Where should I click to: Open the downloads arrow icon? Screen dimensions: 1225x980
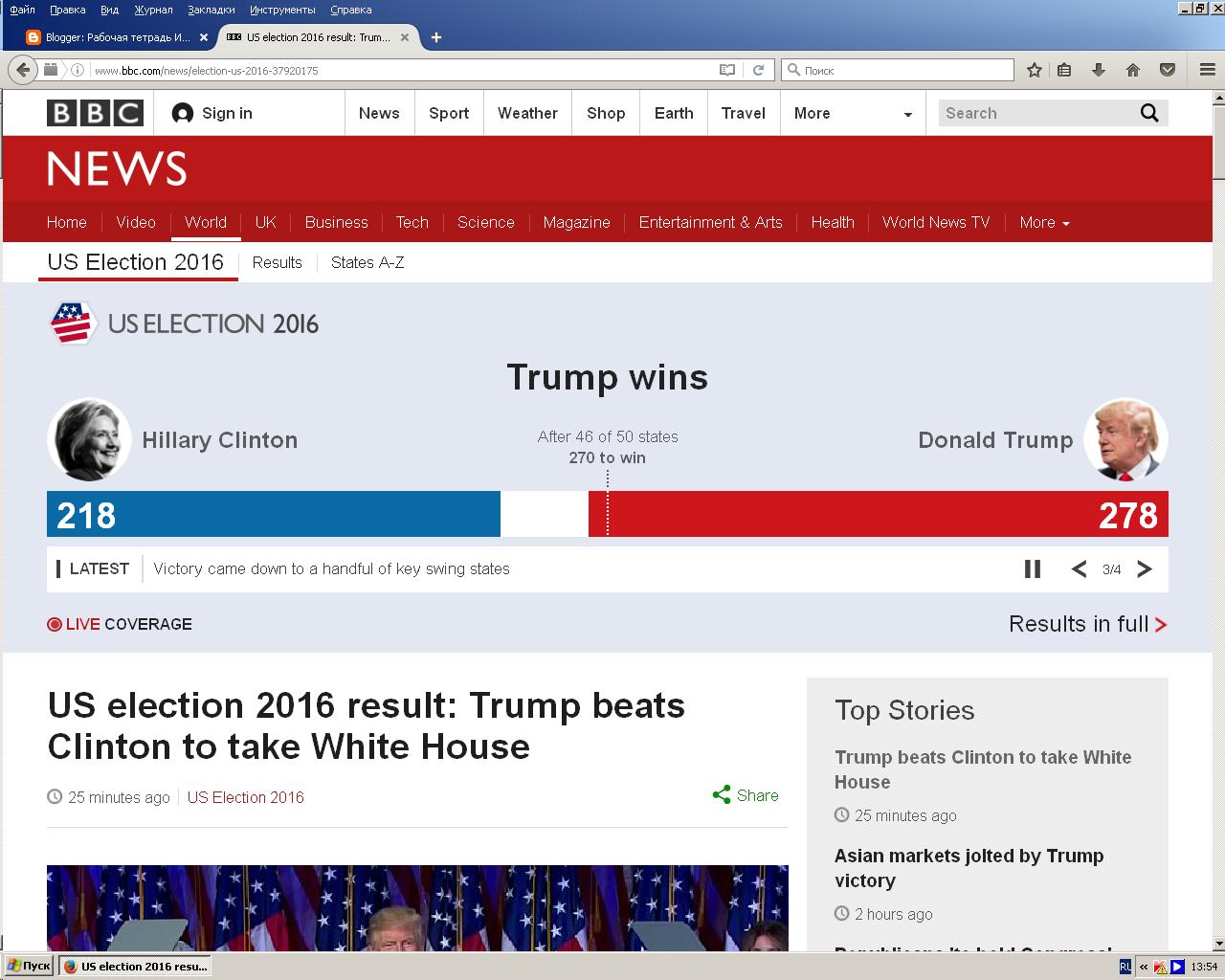pos(1099,70)
